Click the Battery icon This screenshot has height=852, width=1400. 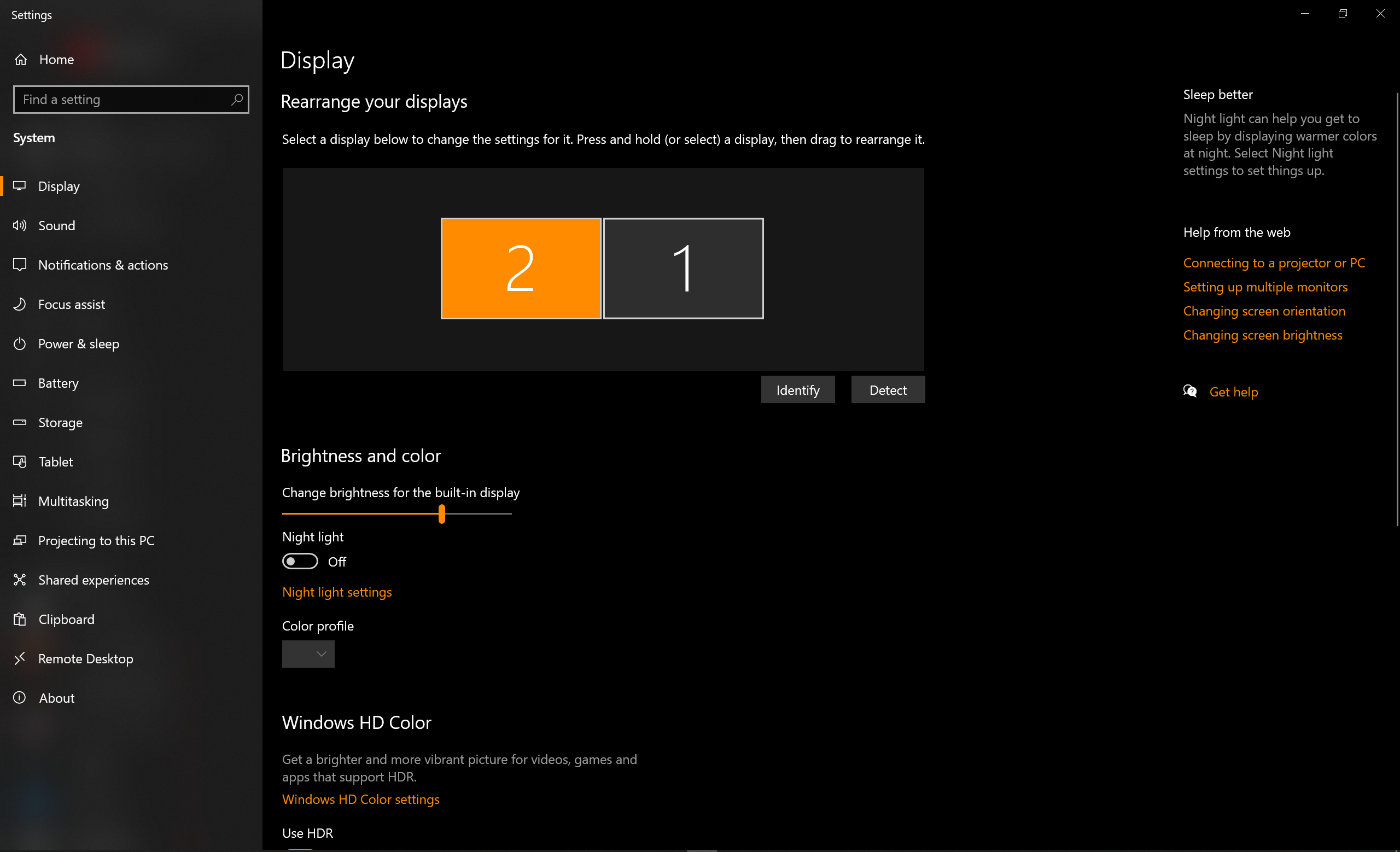coord(20,383)
